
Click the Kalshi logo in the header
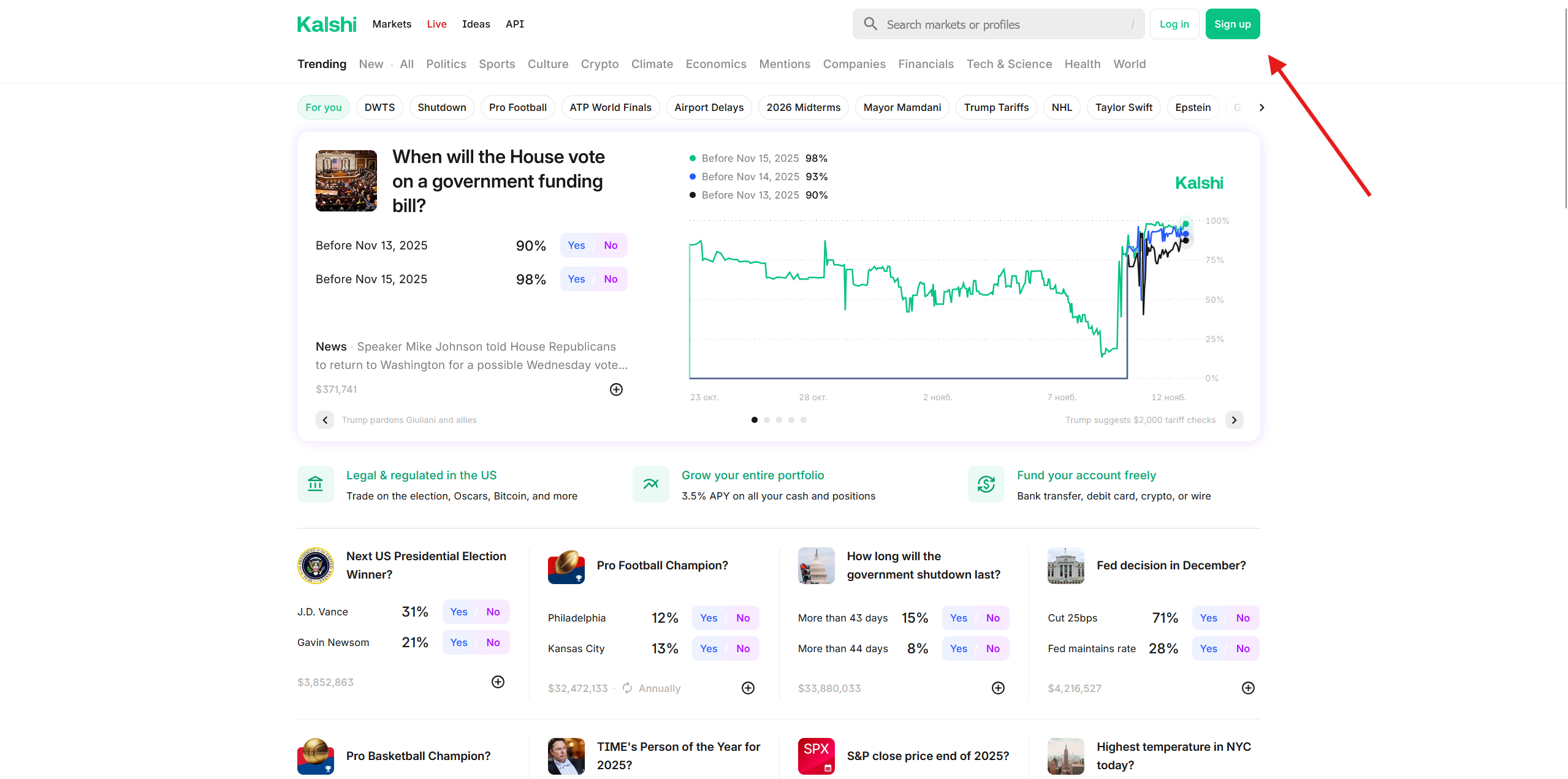click(x=326, y=25)
